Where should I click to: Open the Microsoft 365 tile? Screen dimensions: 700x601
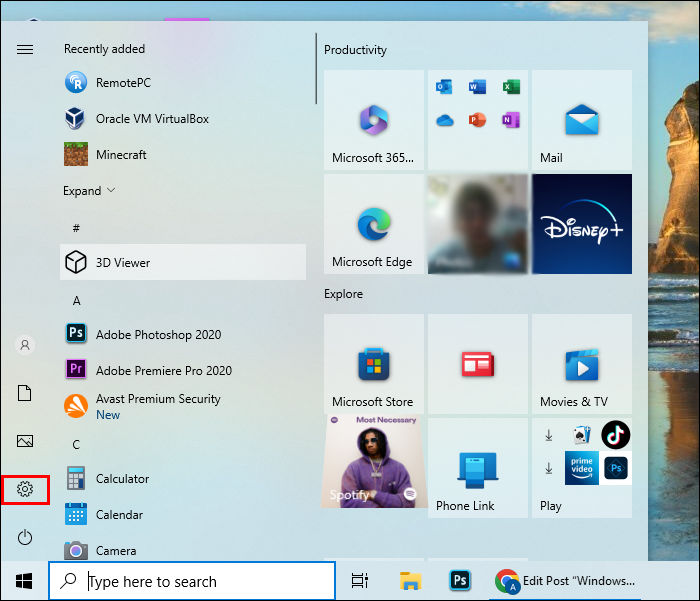click(x=374, y=120)
